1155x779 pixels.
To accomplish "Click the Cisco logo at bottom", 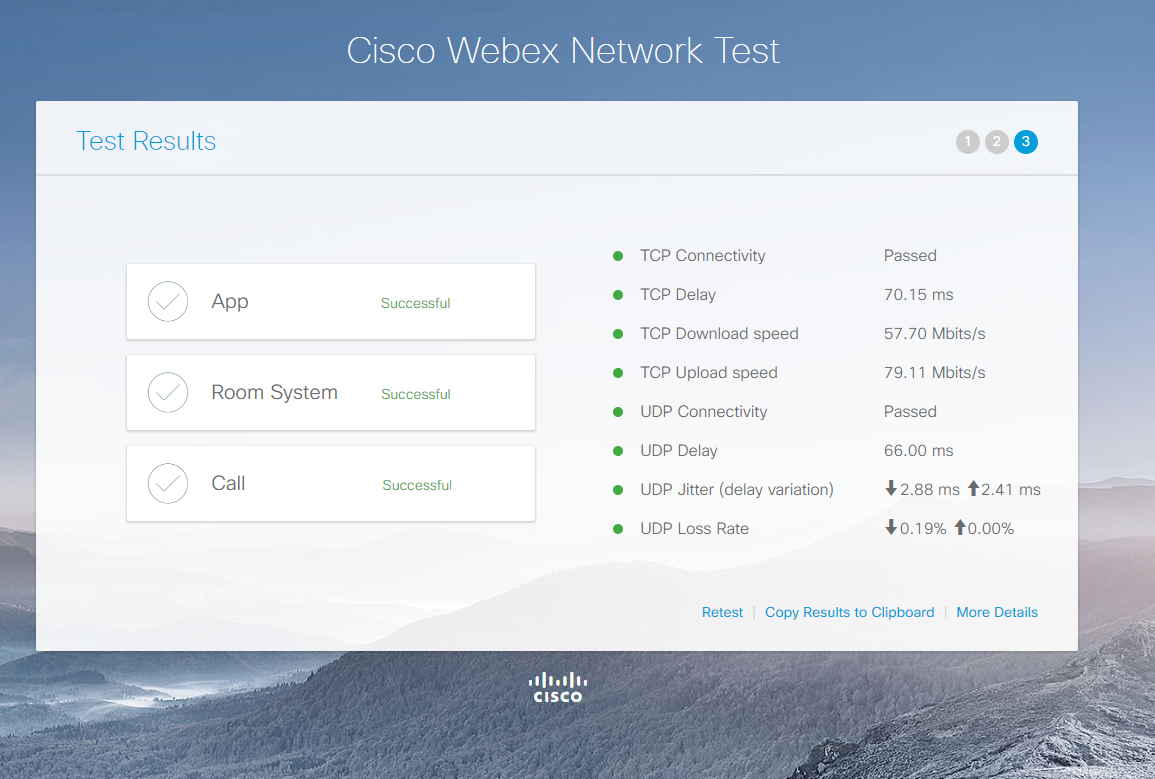I will 558,687.
